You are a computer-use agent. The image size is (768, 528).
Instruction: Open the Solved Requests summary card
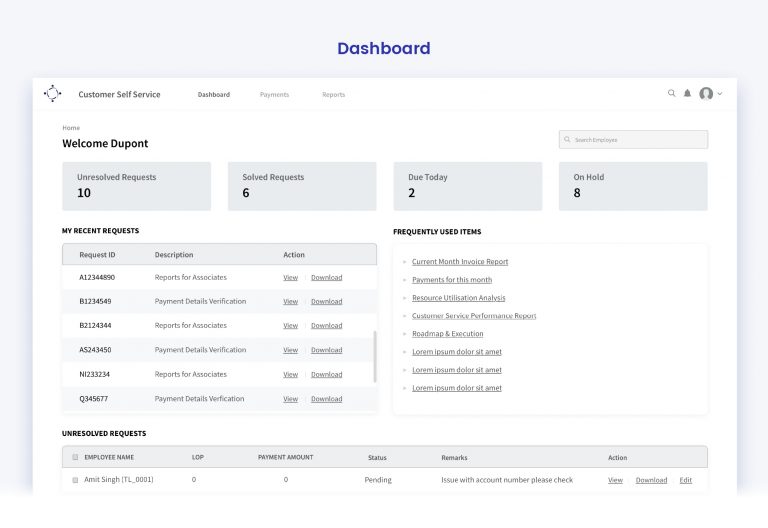(x=302, y=186)
